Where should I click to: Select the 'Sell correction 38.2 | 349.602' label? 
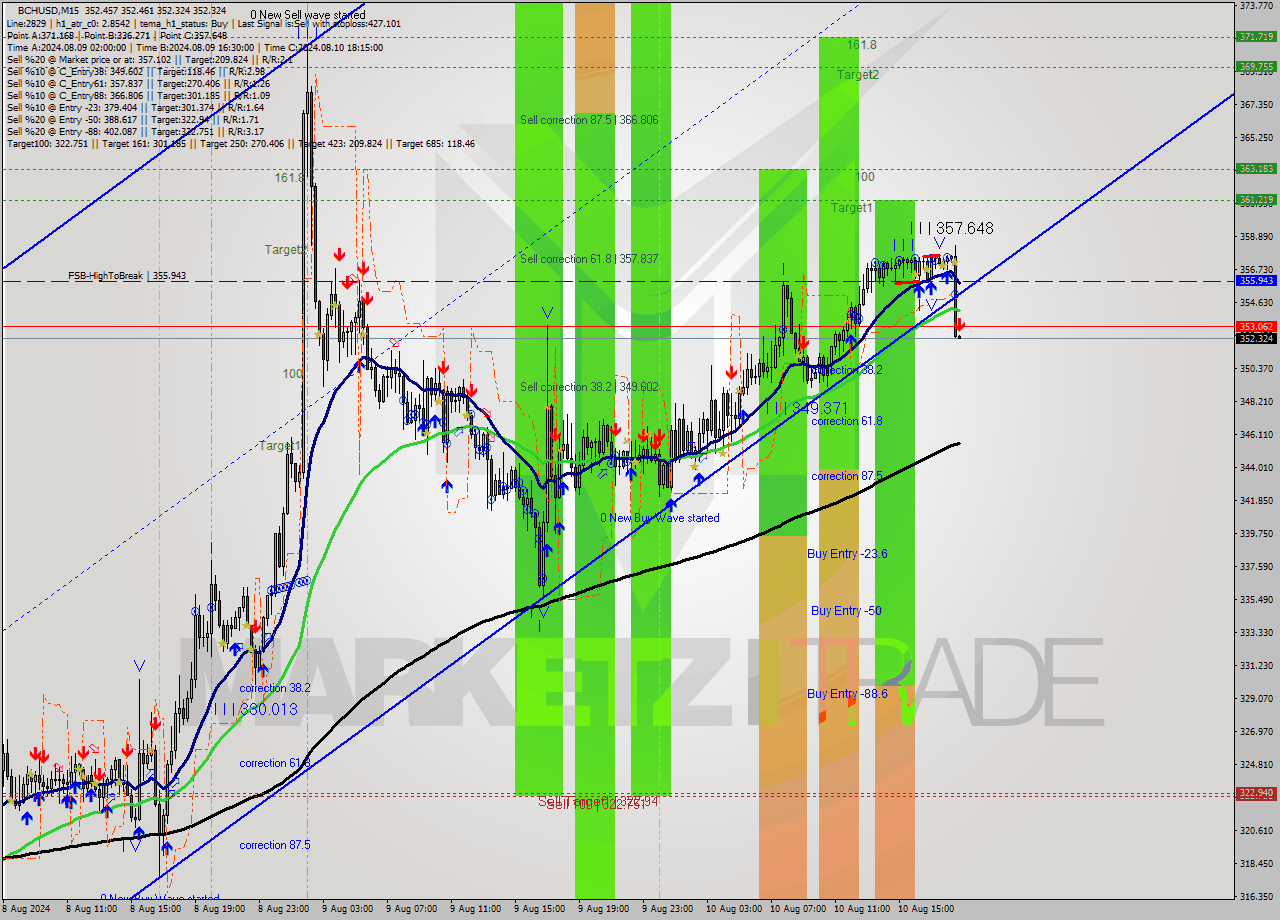[x=589, y=387]
